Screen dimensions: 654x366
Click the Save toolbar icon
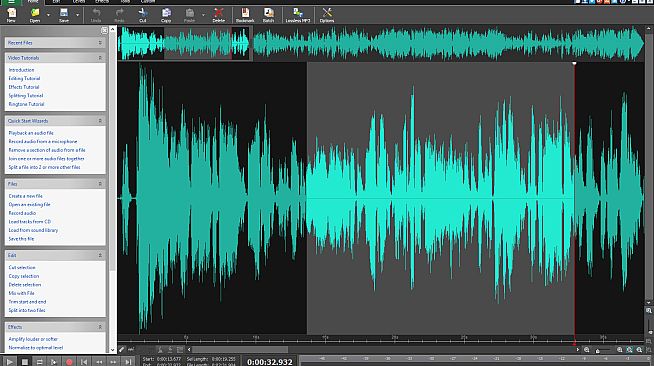(x=64, y=15)
